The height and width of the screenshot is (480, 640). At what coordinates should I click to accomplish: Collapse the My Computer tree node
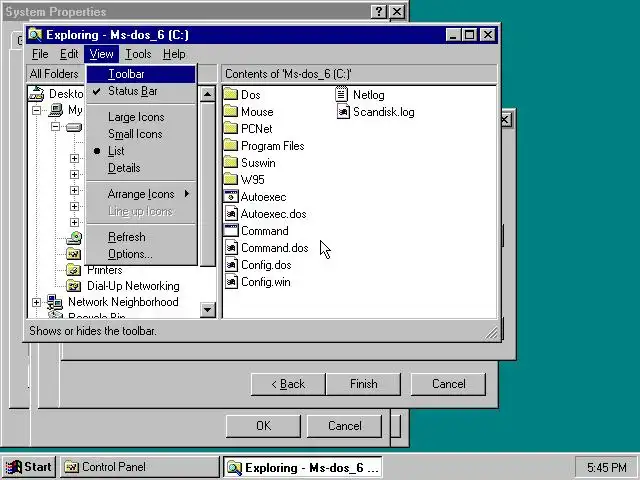[x=36, y=110]
